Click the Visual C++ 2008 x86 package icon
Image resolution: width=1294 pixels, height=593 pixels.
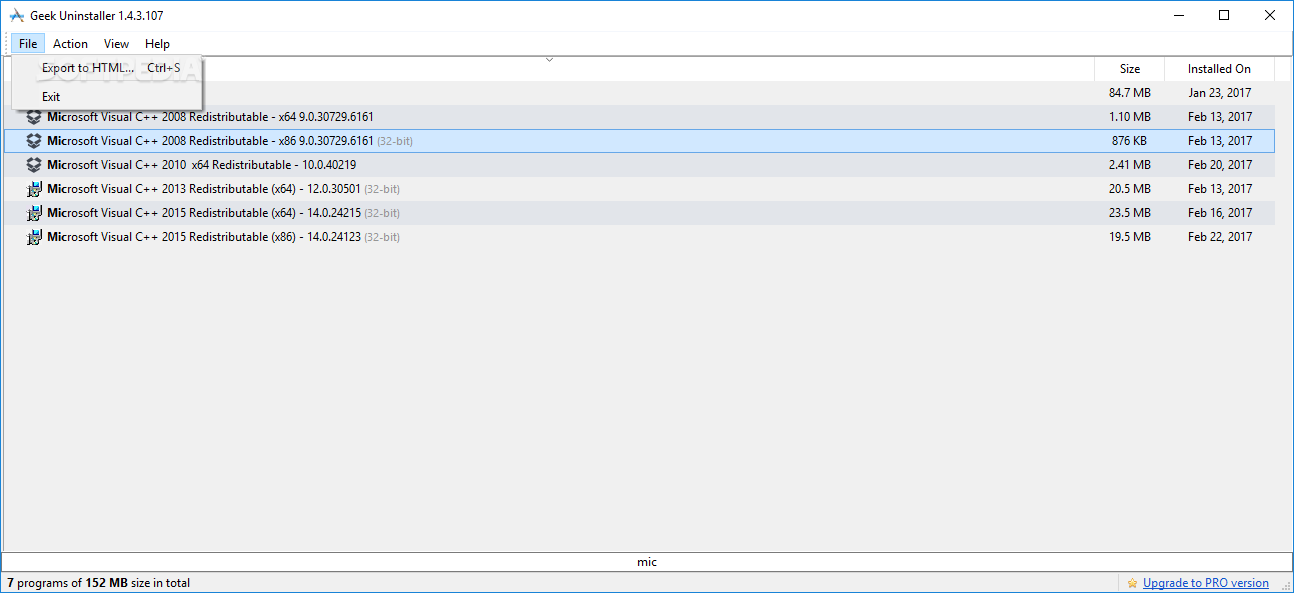coord(34,141)
